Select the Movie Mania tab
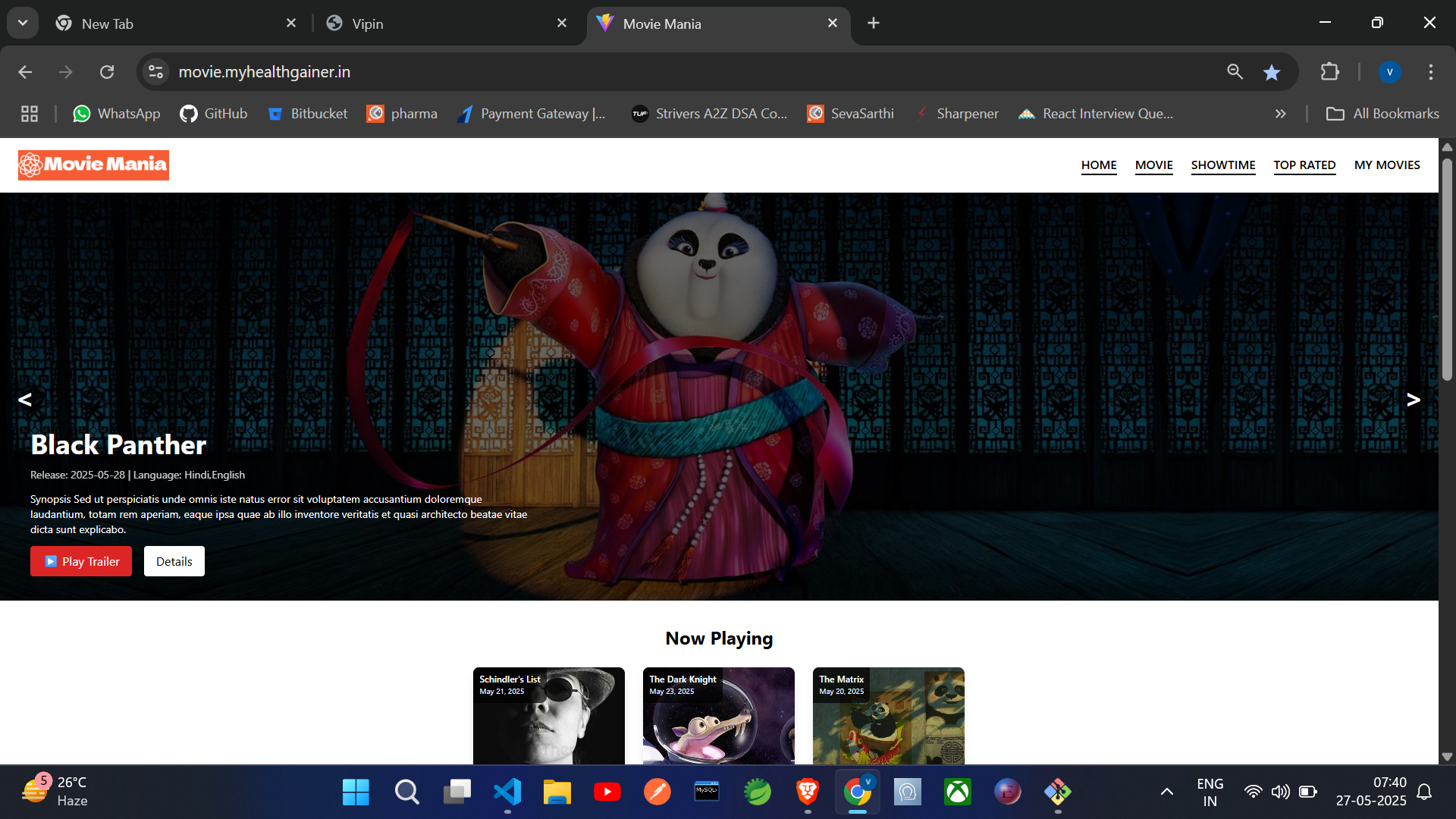Viewport: 1456px width, 819px height. tap(717, 24)
